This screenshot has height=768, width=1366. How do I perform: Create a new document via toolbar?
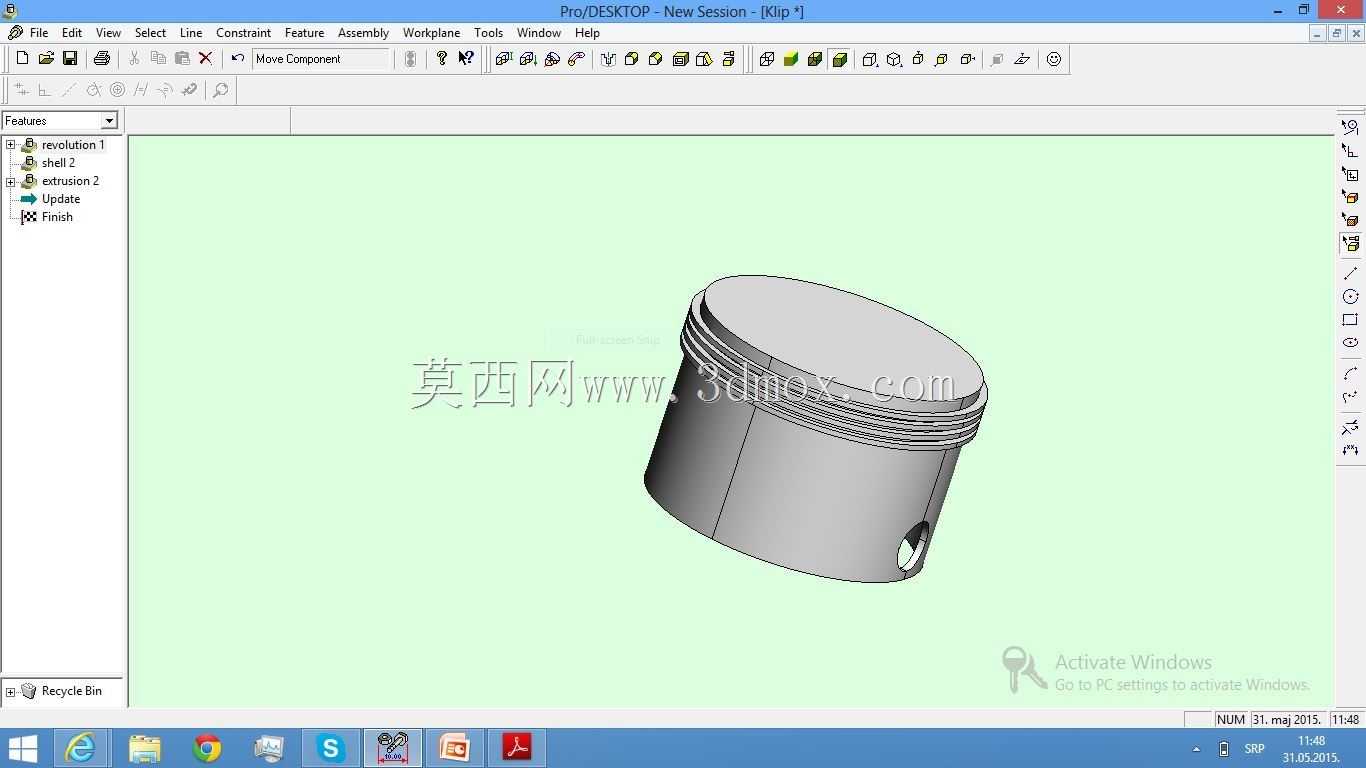pos(22,59)
